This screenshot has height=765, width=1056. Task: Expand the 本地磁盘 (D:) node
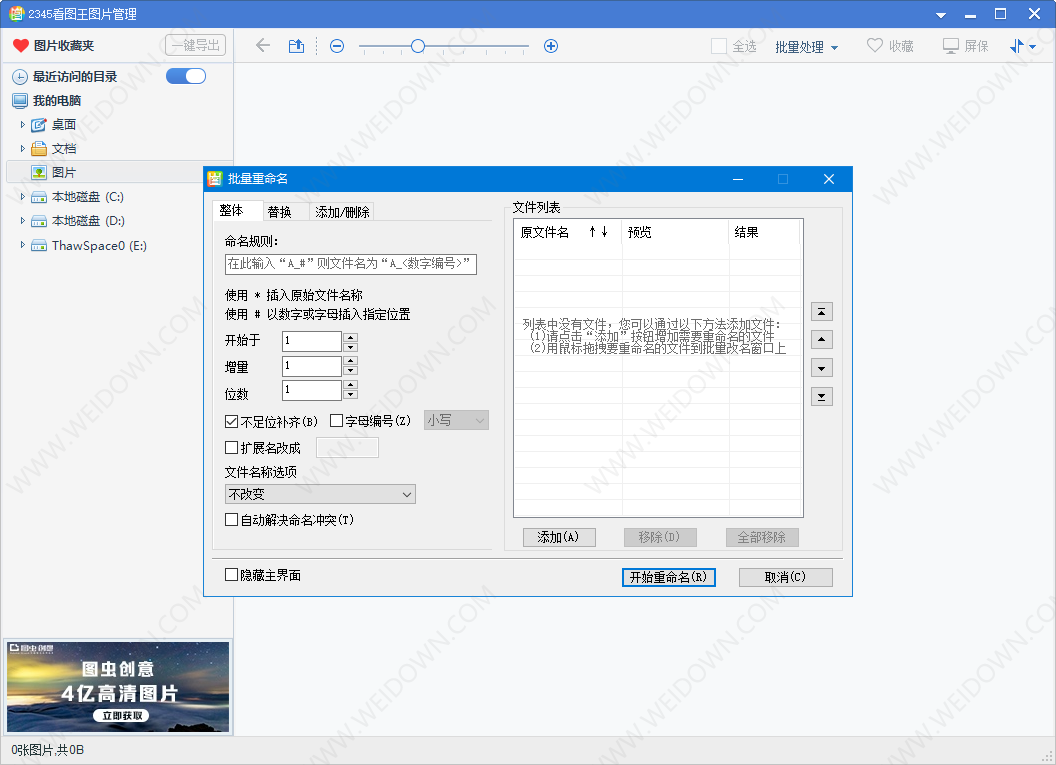22,220
